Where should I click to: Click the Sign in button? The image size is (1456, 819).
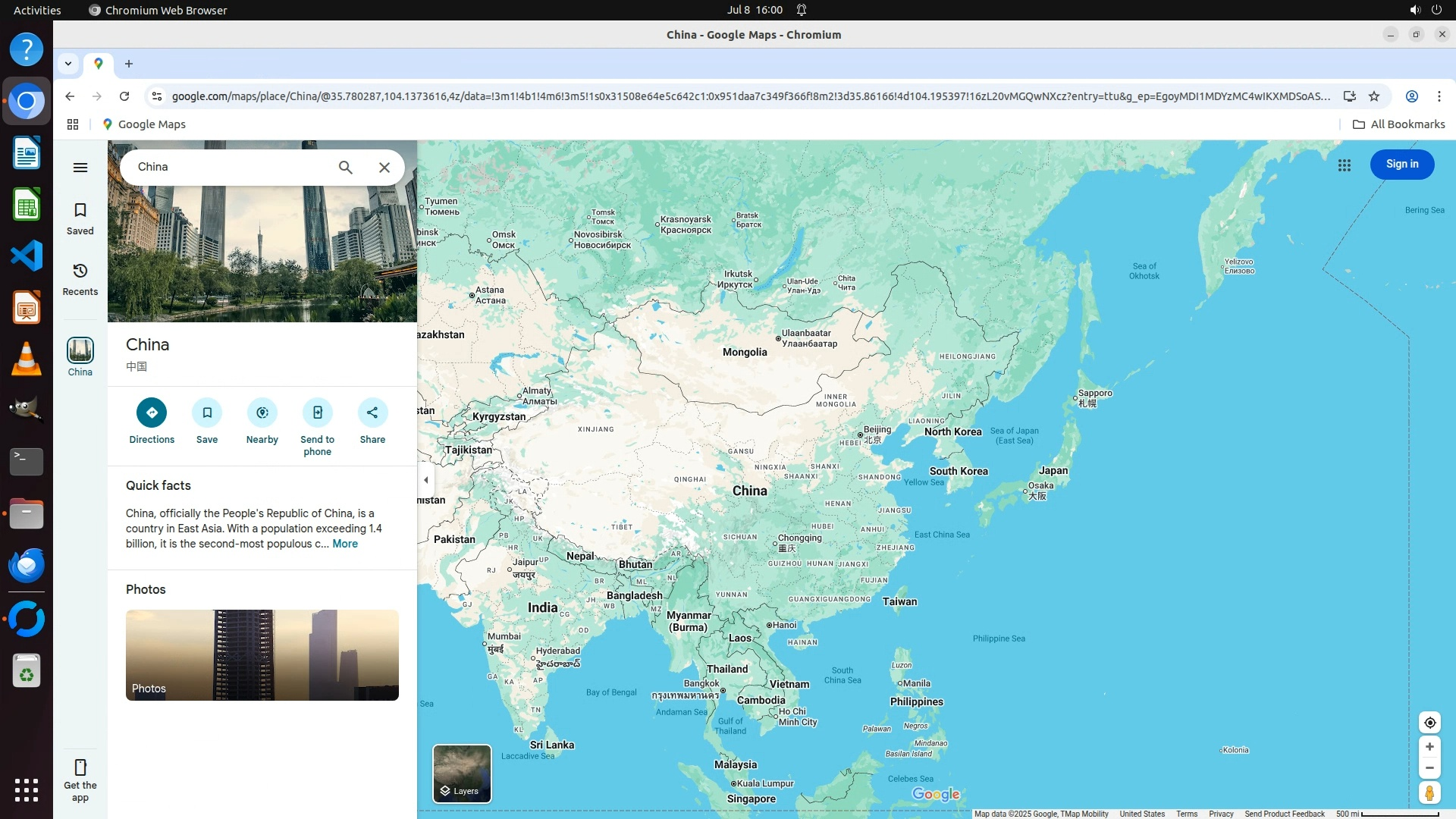pyautogui.click(x=1401, y=165)
